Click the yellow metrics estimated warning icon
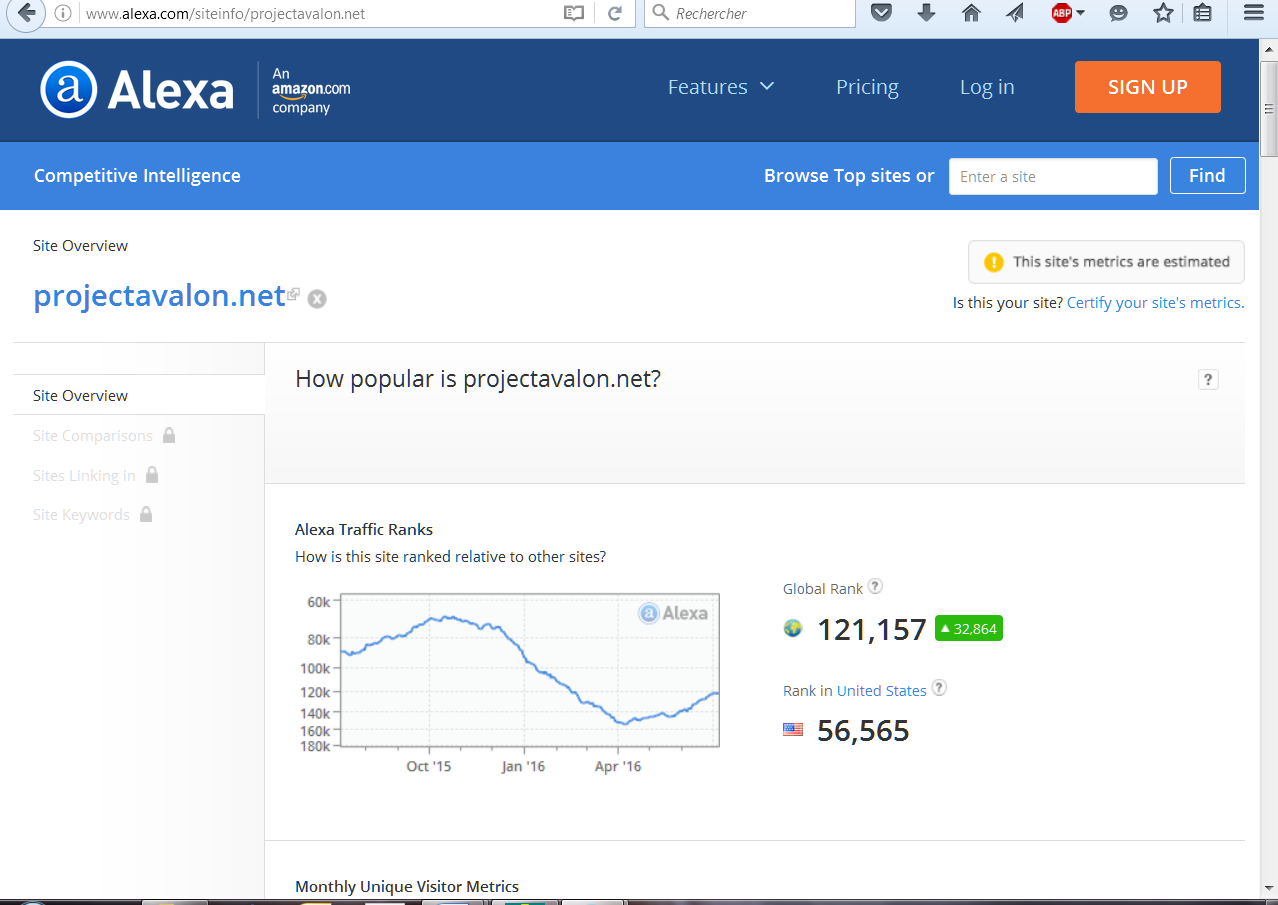This screenshot has width=1278, height=905. [993, 262]
